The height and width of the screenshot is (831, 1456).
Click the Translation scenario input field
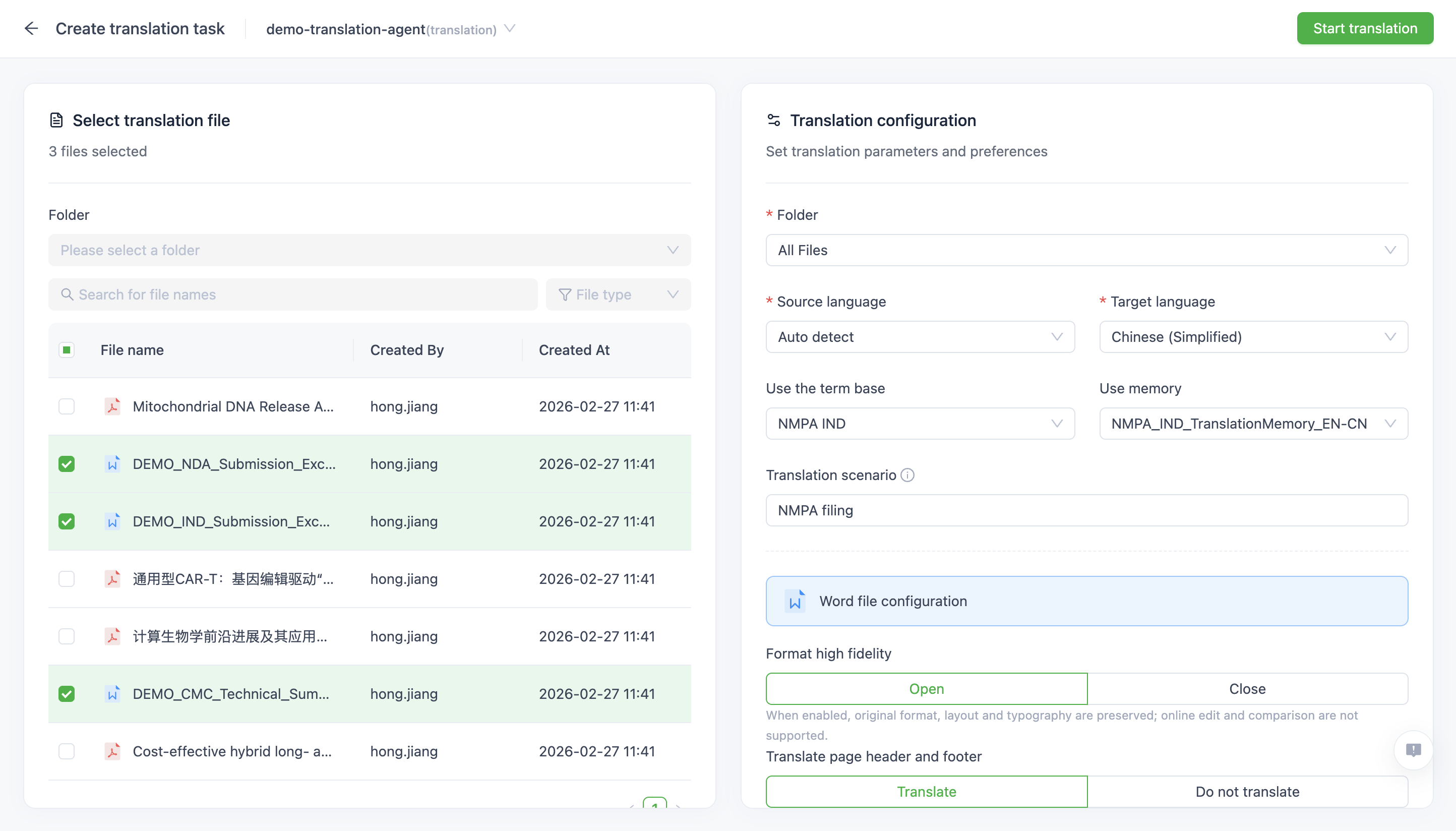(1086, 510)
